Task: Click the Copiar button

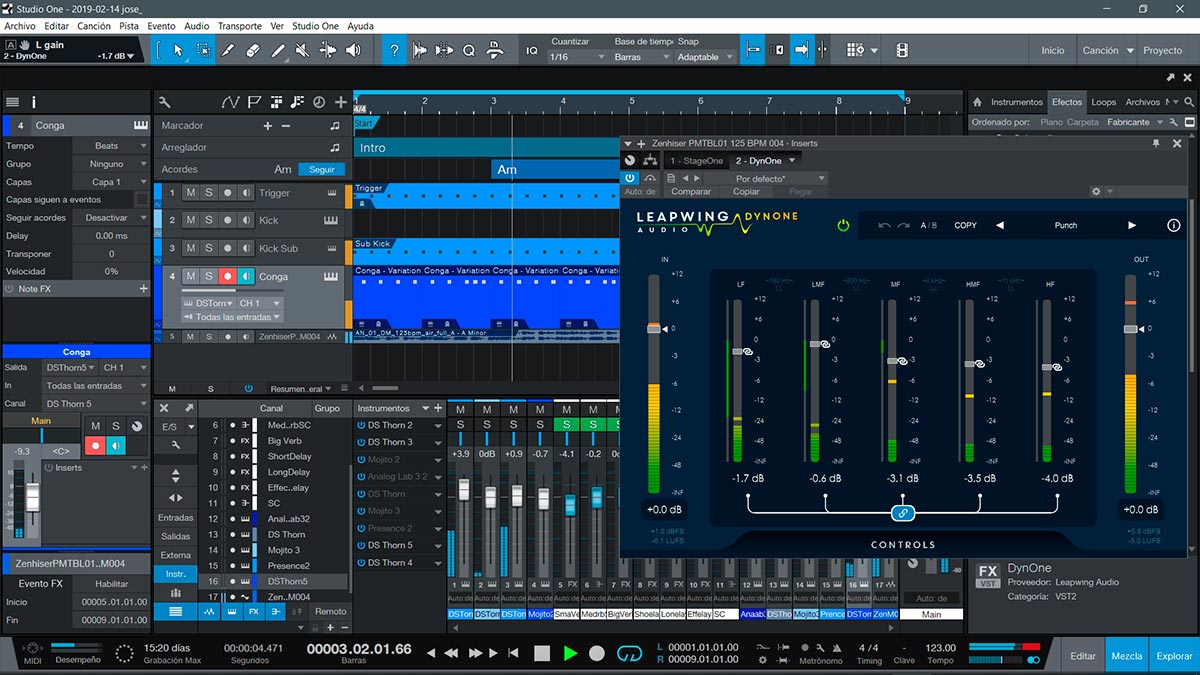Action: [x=746, y=192]
